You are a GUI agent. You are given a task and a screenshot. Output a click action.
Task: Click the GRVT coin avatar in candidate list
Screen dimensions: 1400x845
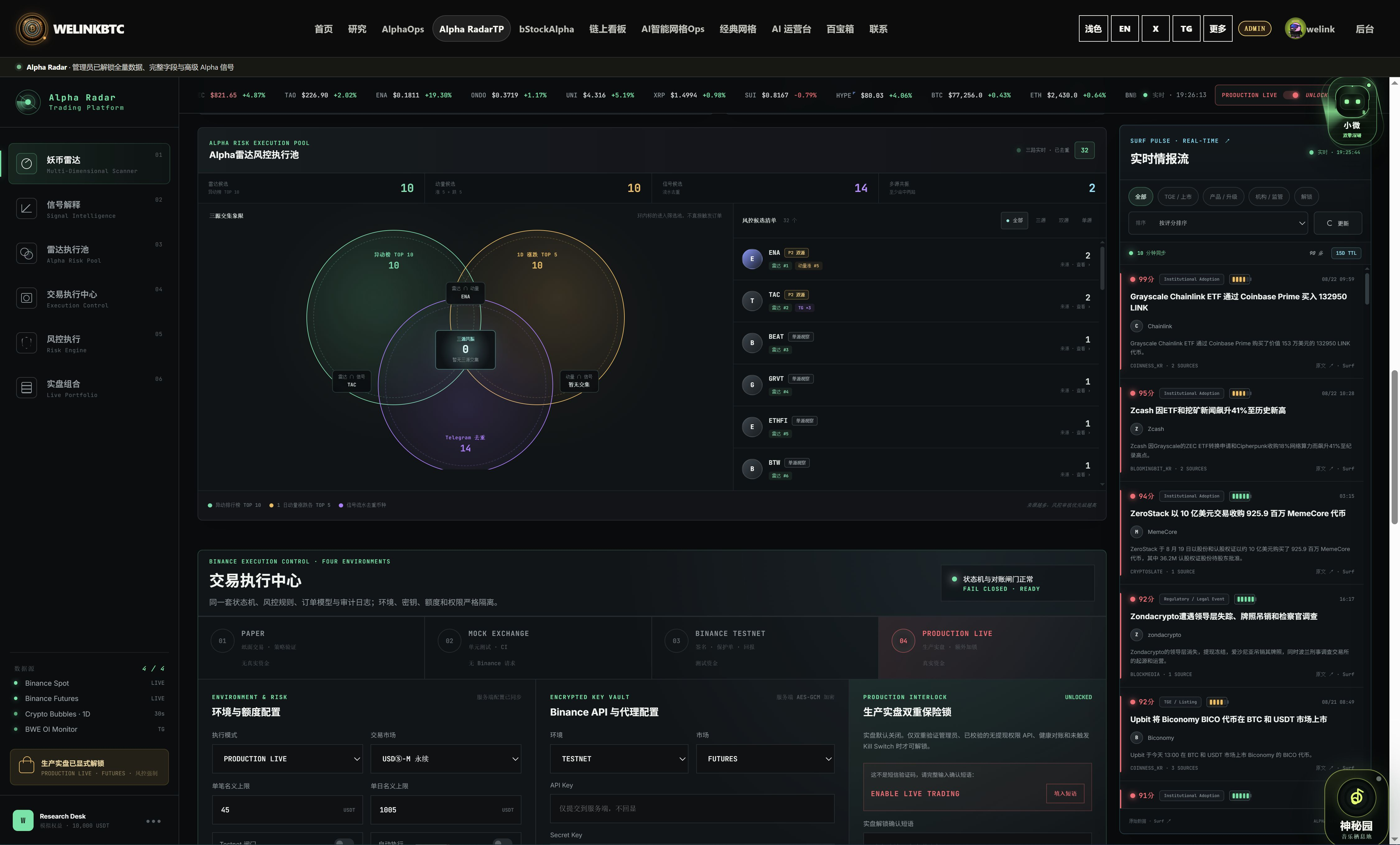752,385
